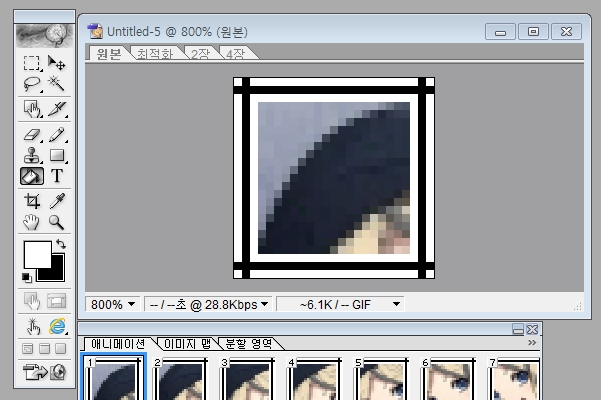Toggle slices visibility

pyautogui.click(x=57, y=301)
